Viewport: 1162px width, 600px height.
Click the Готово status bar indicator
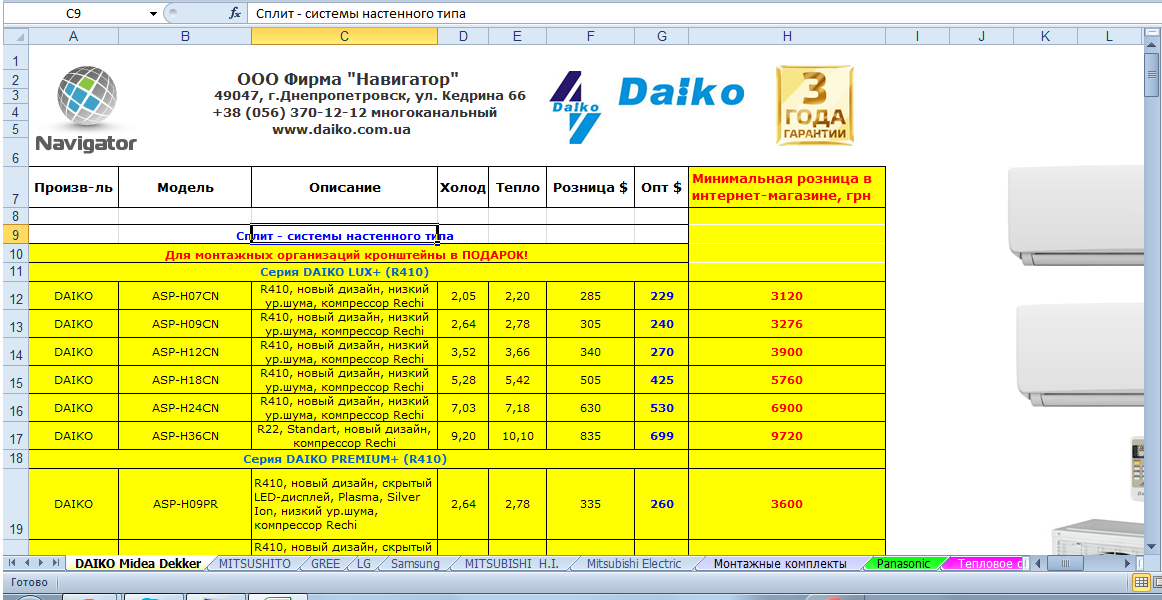[x=30, y=582]
